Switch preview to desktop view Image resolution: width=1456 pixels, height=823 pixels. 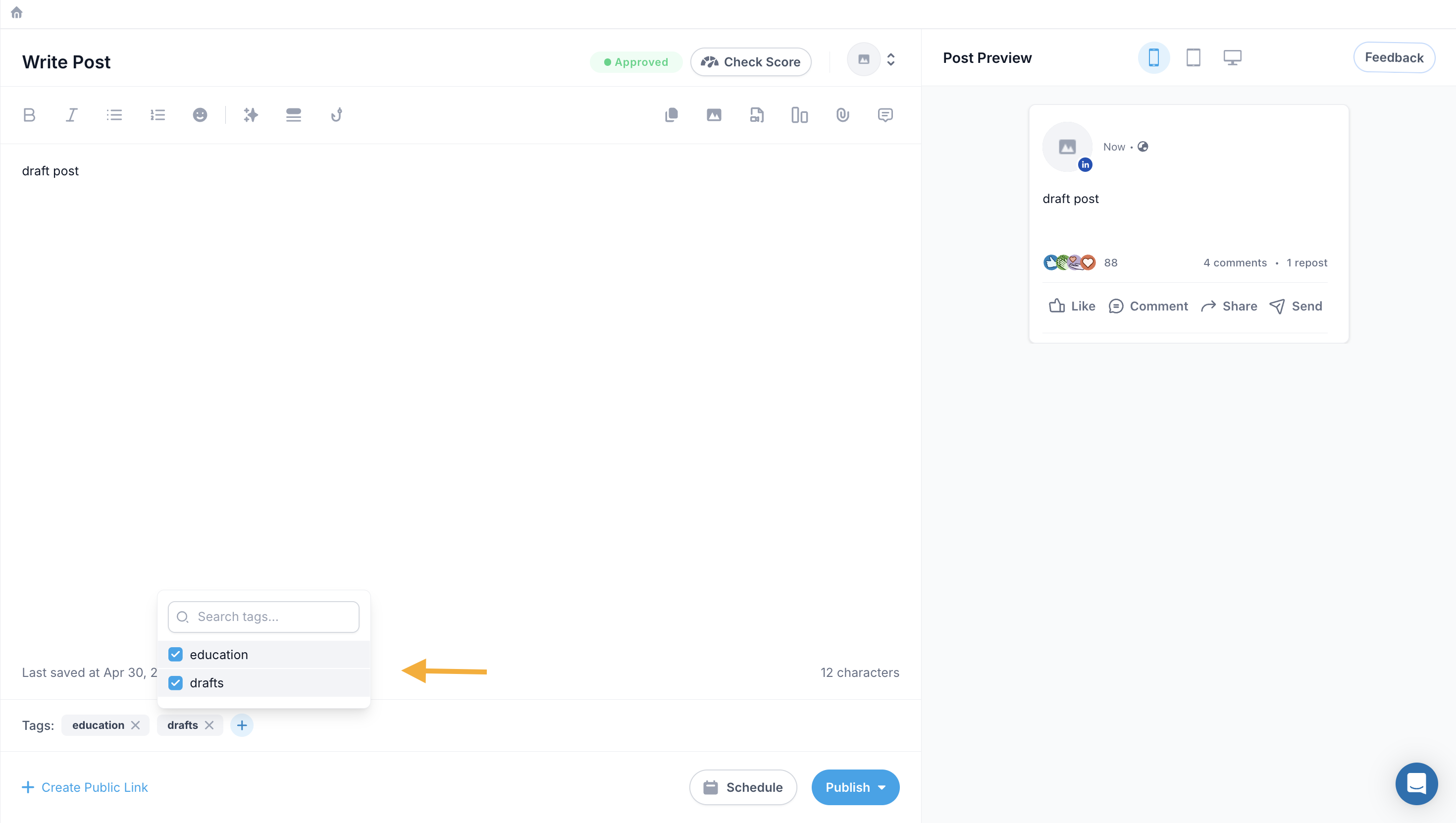click(x=1232, y=57)
